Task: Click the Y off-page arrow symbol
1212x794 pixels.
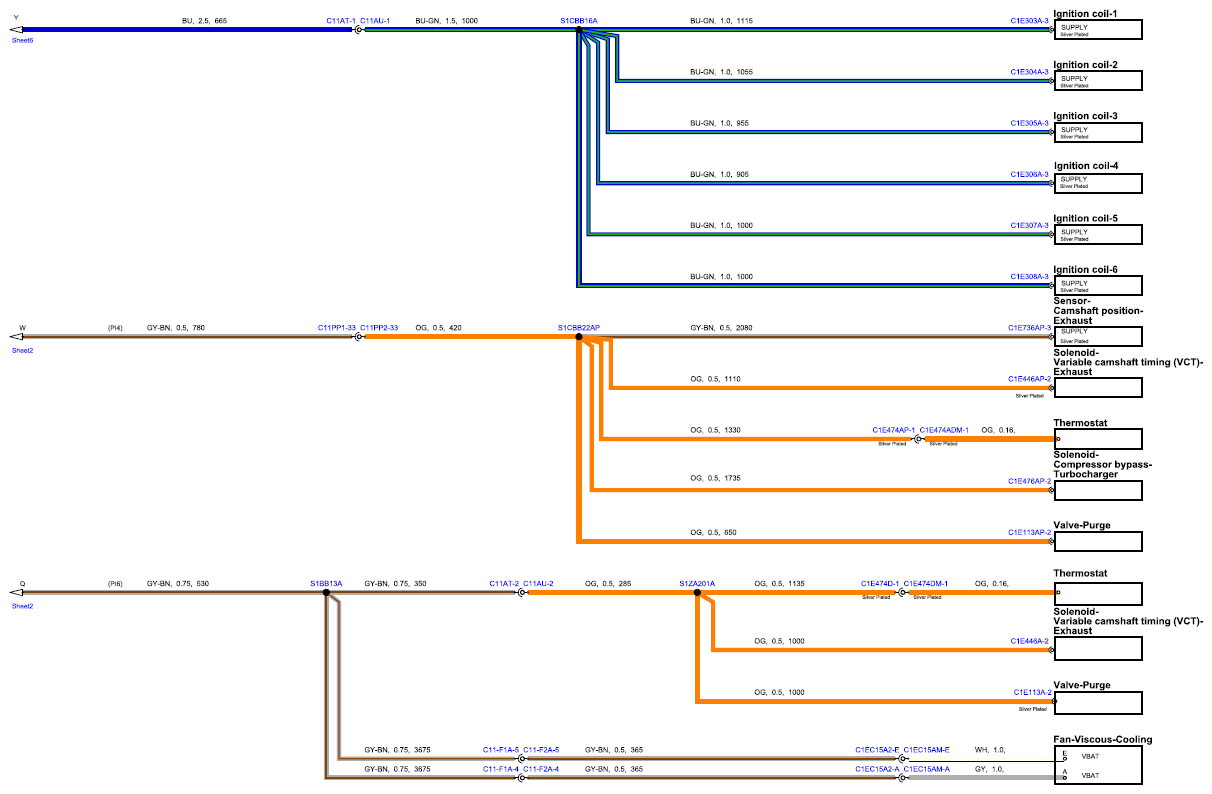Action: pos(15,30)
